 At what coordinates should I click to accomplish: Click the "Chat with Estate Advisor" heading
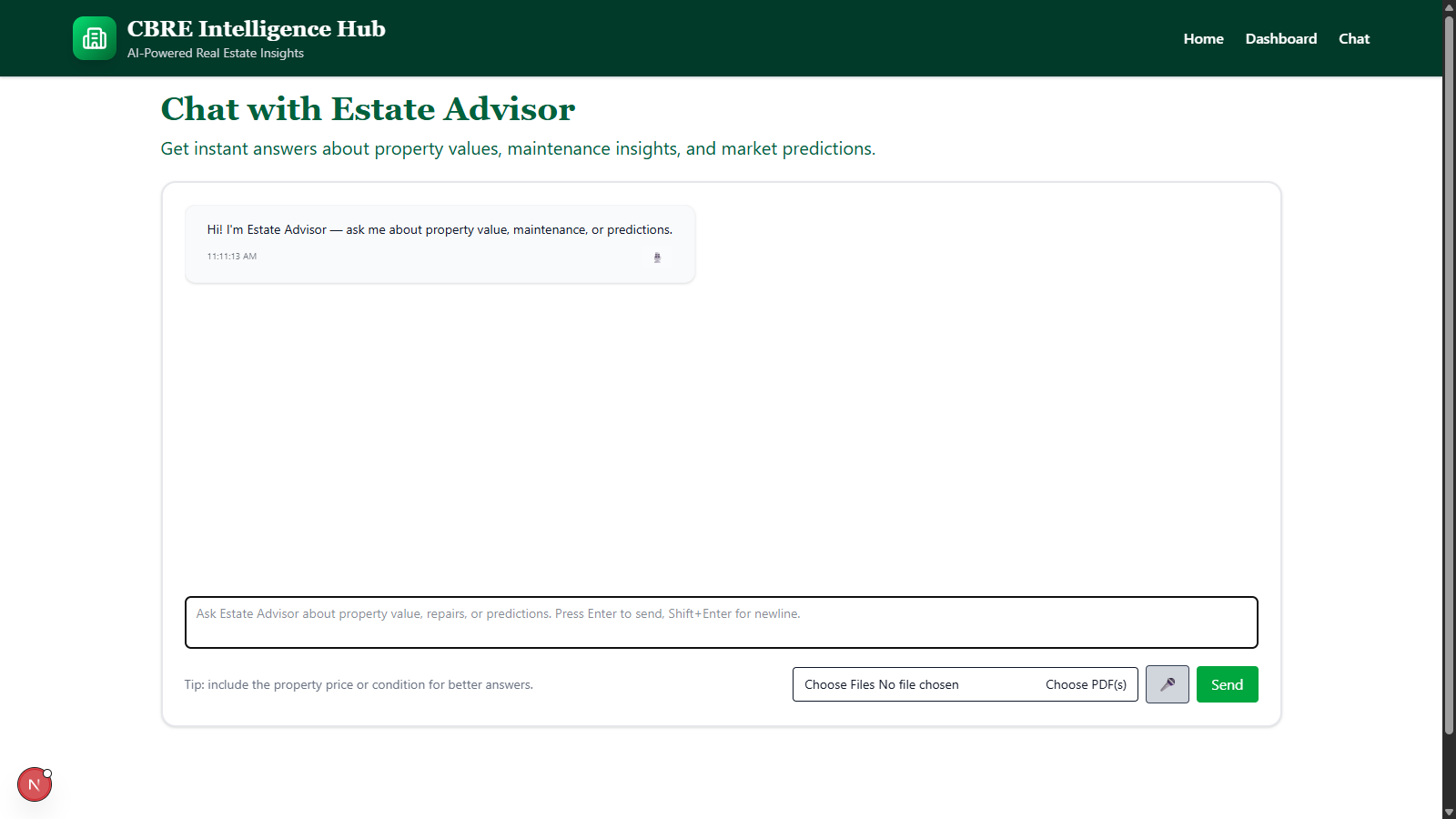[368, 109]
